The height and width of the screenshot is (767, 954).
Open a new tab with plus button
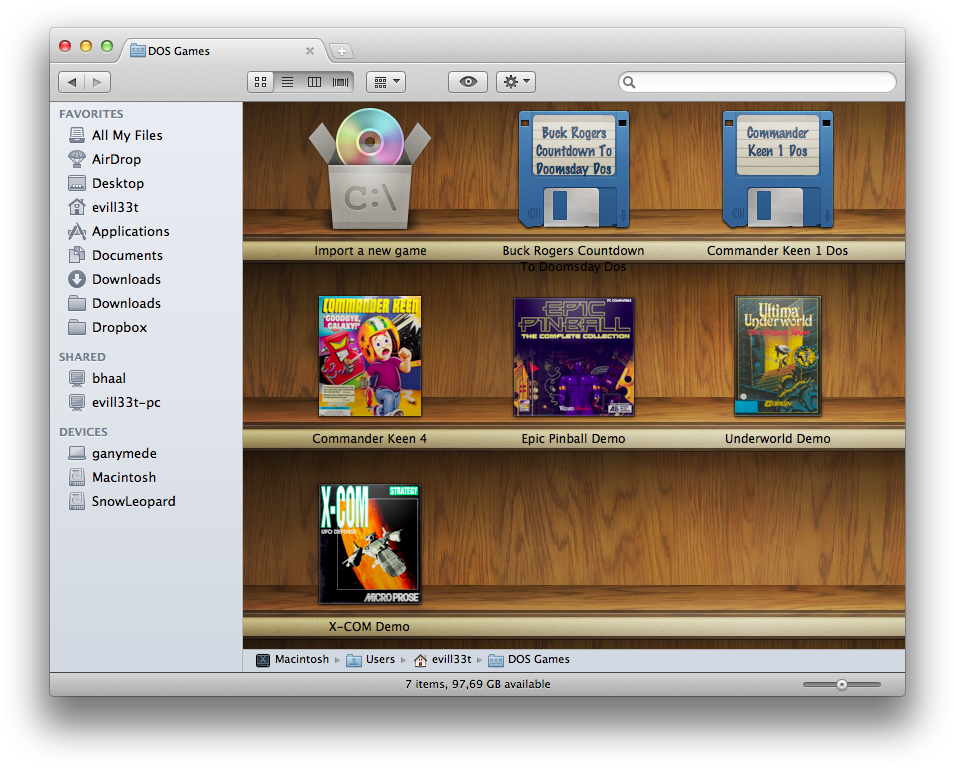click(x=342, y=51)
